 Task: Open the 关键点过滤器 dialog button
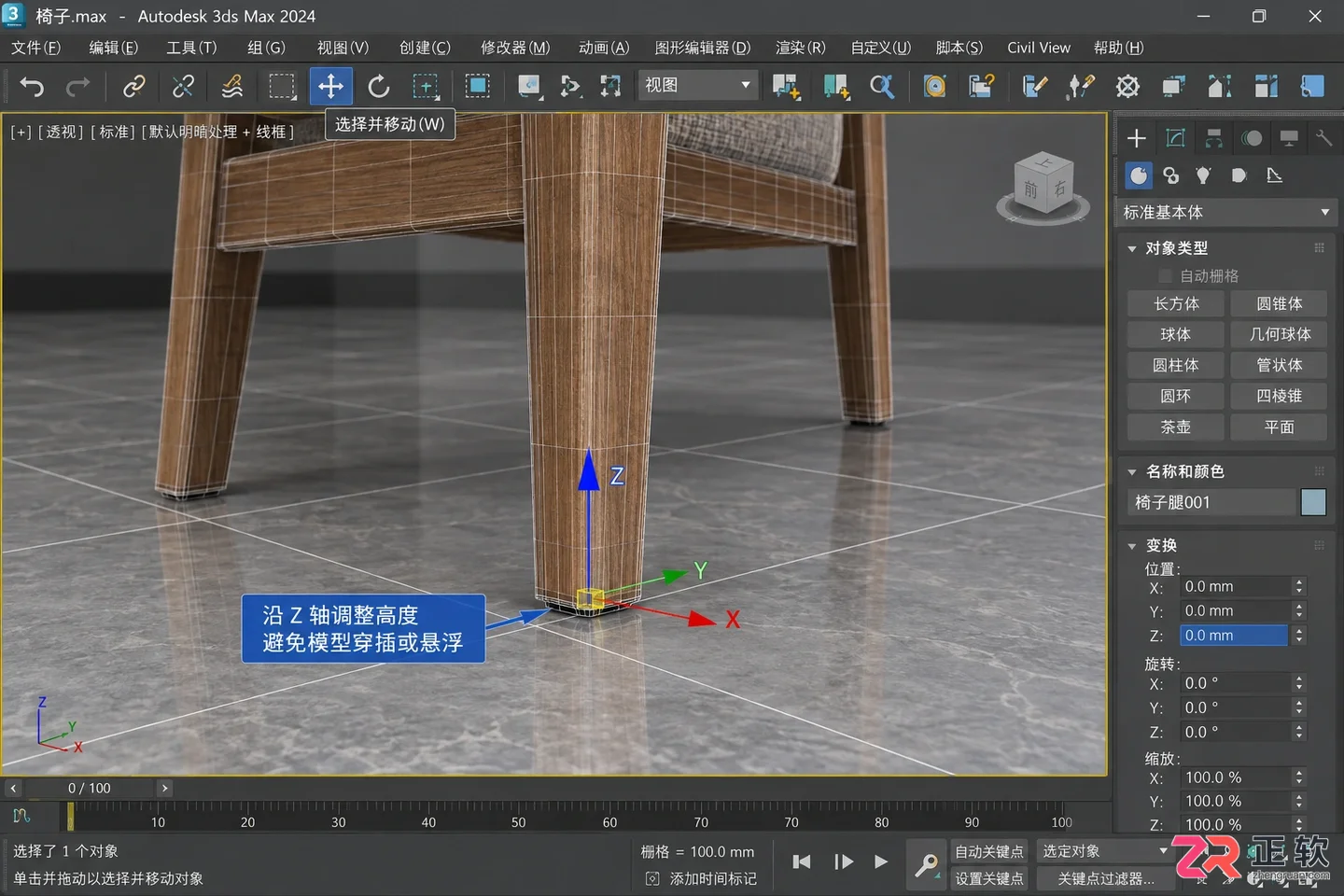tap(1105, 878)
